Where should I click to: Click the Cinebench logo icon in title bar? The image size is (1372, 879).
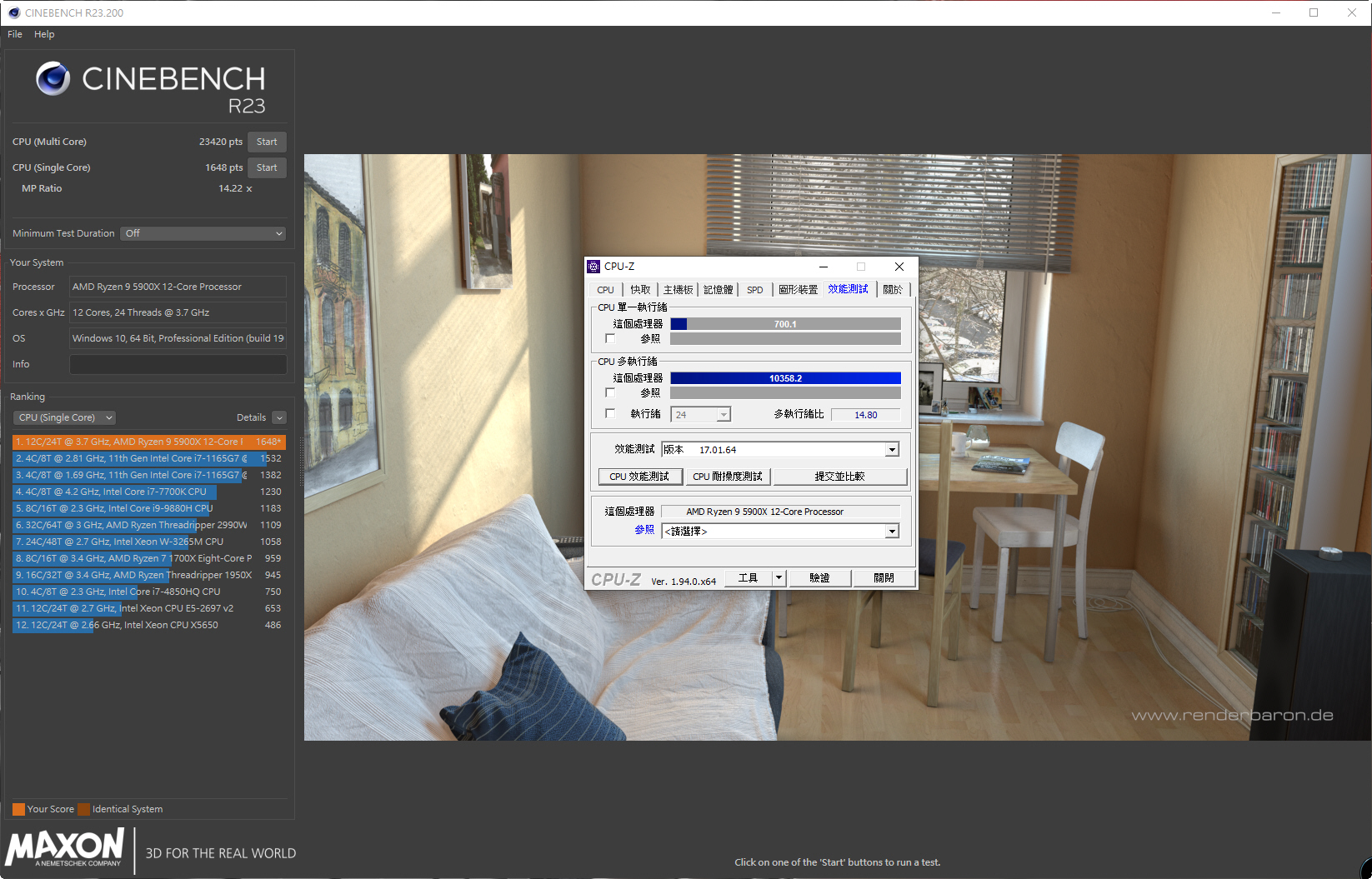[13, 12]
